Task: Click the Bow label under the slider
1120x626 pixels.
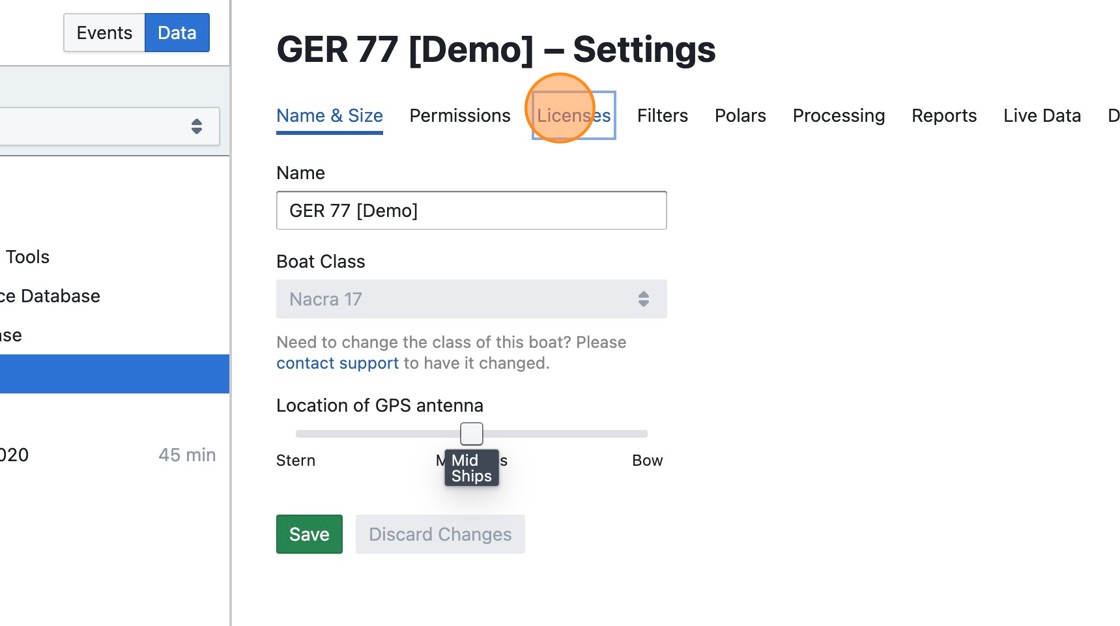Action: (x=647, y=461)
